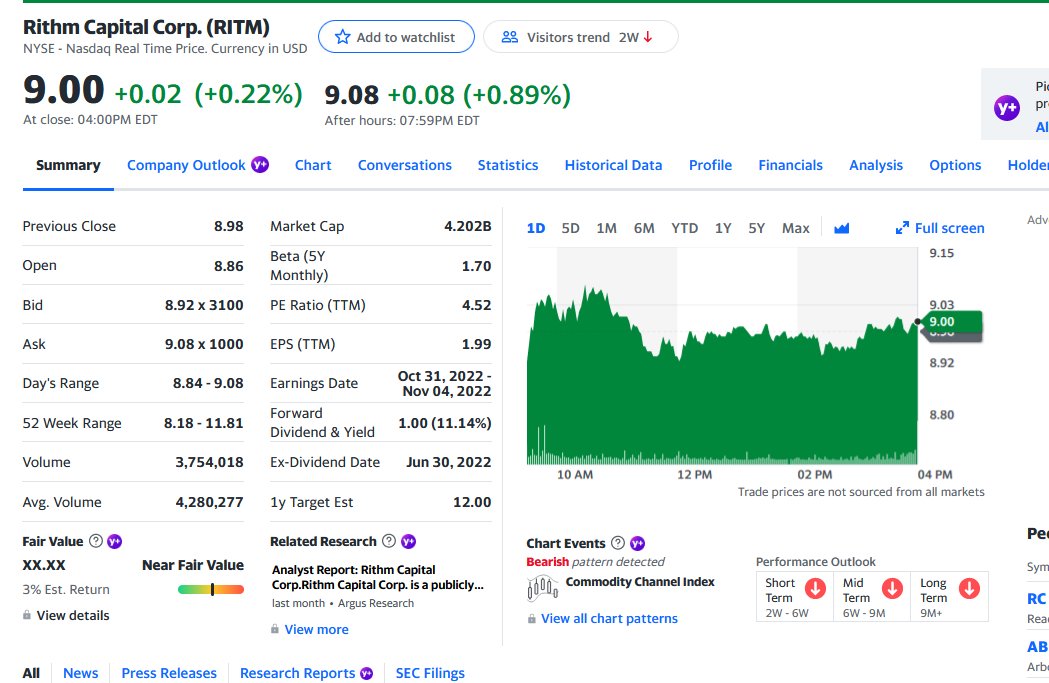Click the Commodity Channel Index pattern name
This screenshot has height=683, width=1049.
point(640,582)
